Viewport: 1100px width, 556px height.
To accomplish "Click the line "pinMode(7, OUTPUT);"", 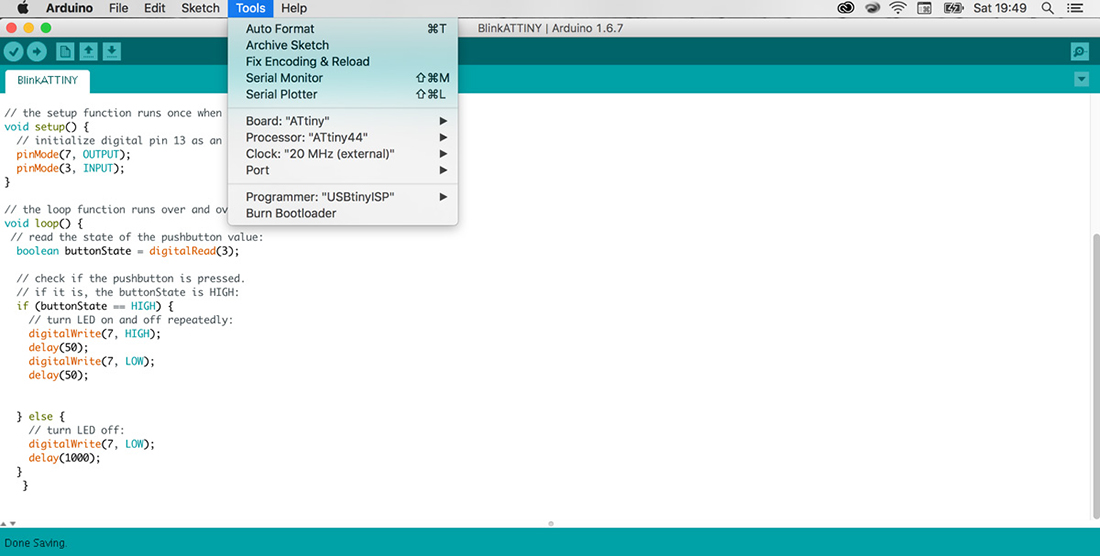I will pyautogui.click(x=74, y=154).
